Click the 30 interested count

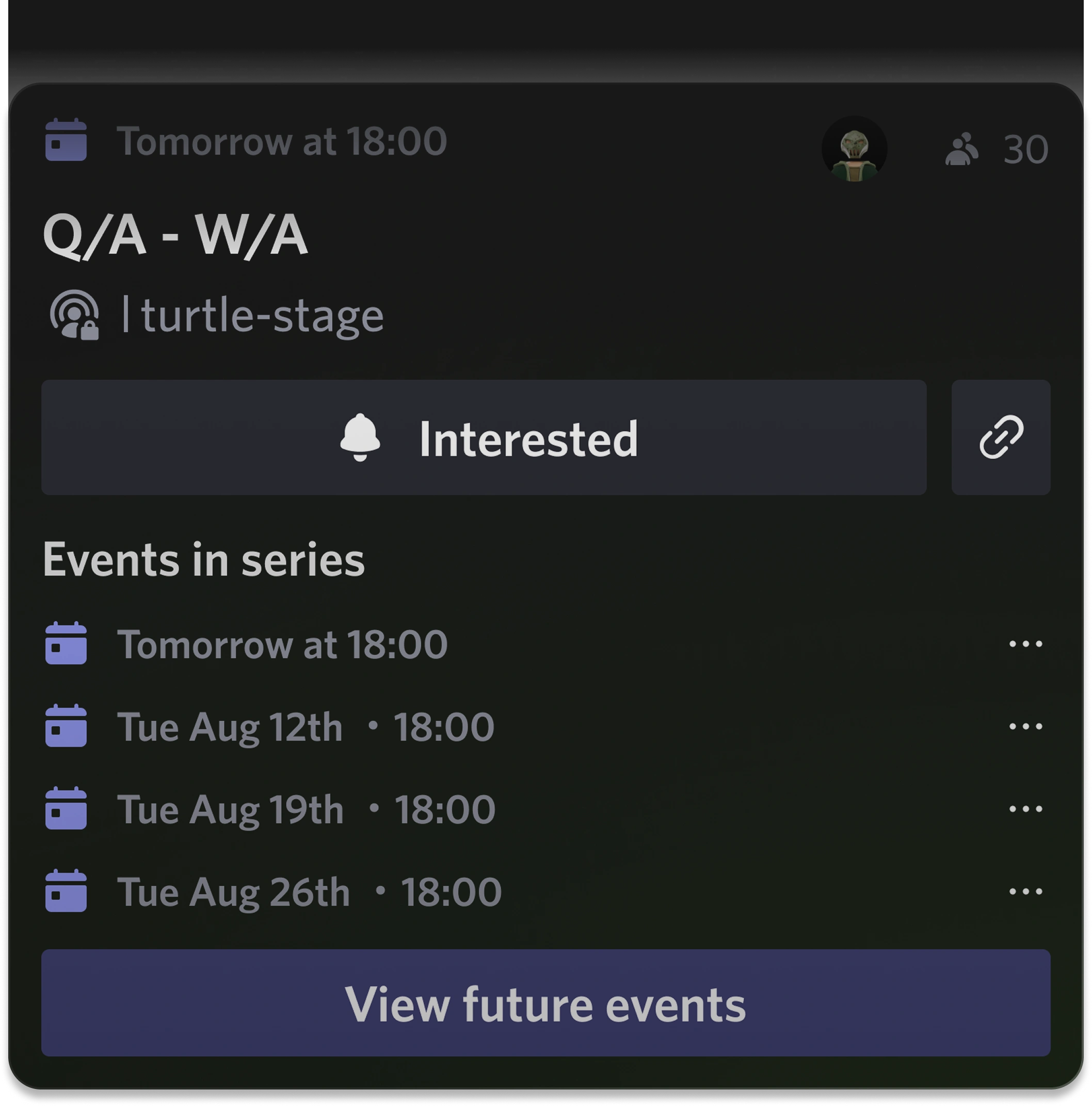pos(1025,150)
